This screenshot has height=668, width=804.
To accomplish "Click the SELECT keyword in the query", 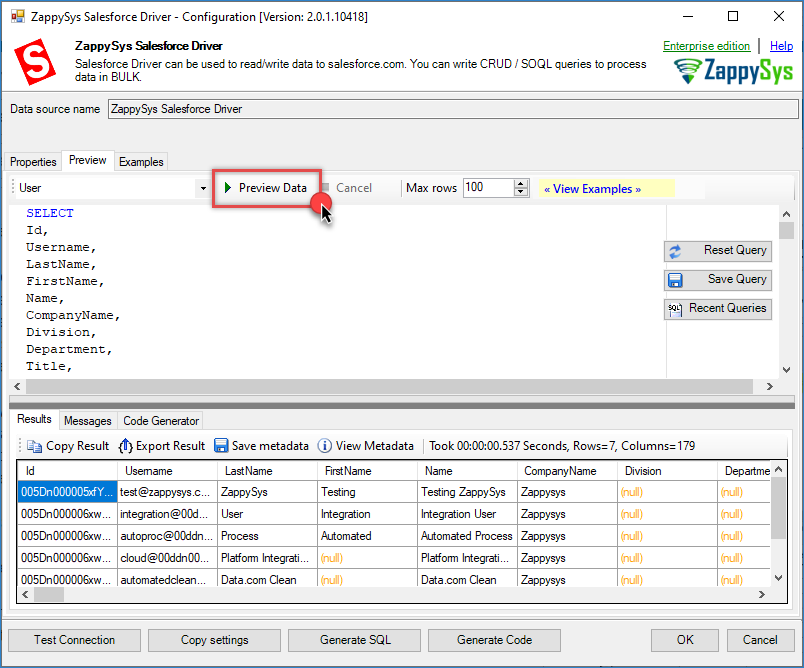I will pyautogui.click(x=50, y=213).
